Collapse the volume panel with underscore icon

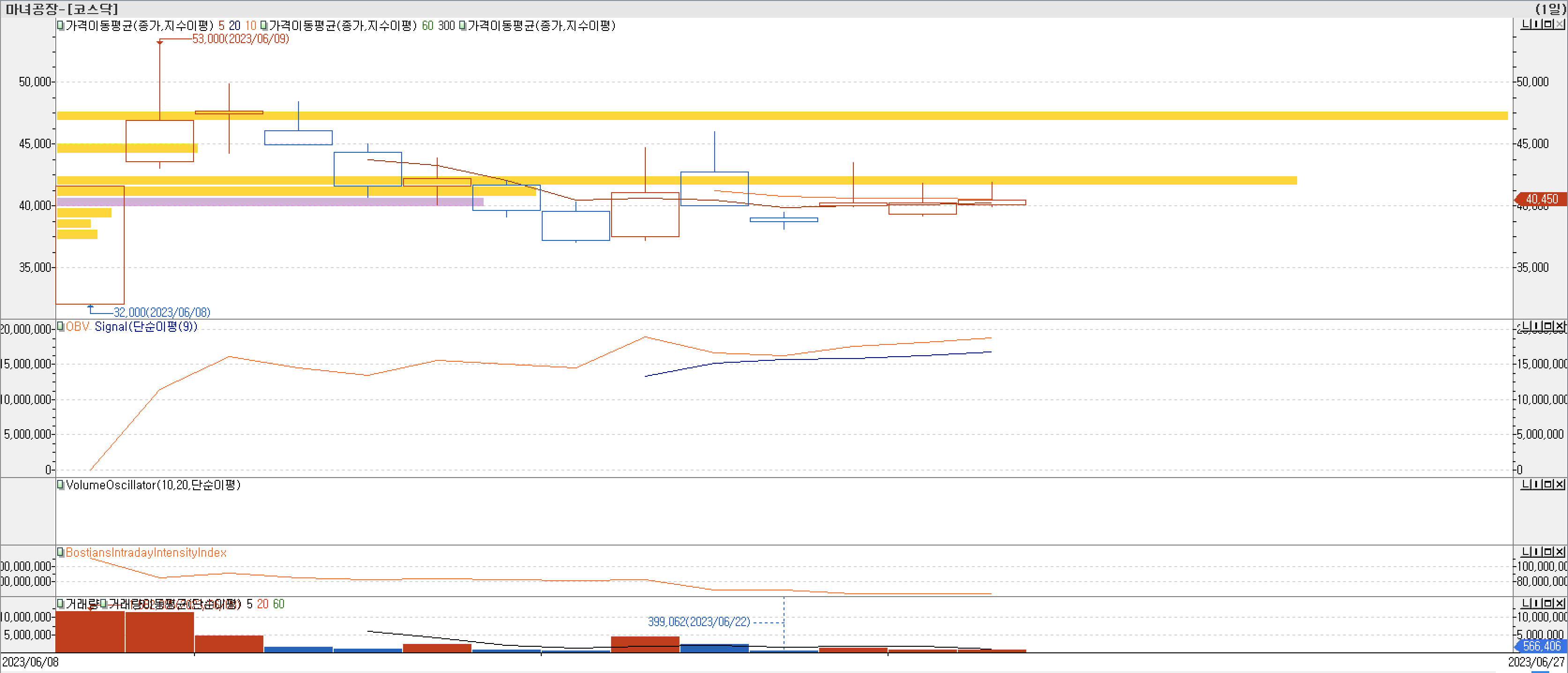(1526, 603)
